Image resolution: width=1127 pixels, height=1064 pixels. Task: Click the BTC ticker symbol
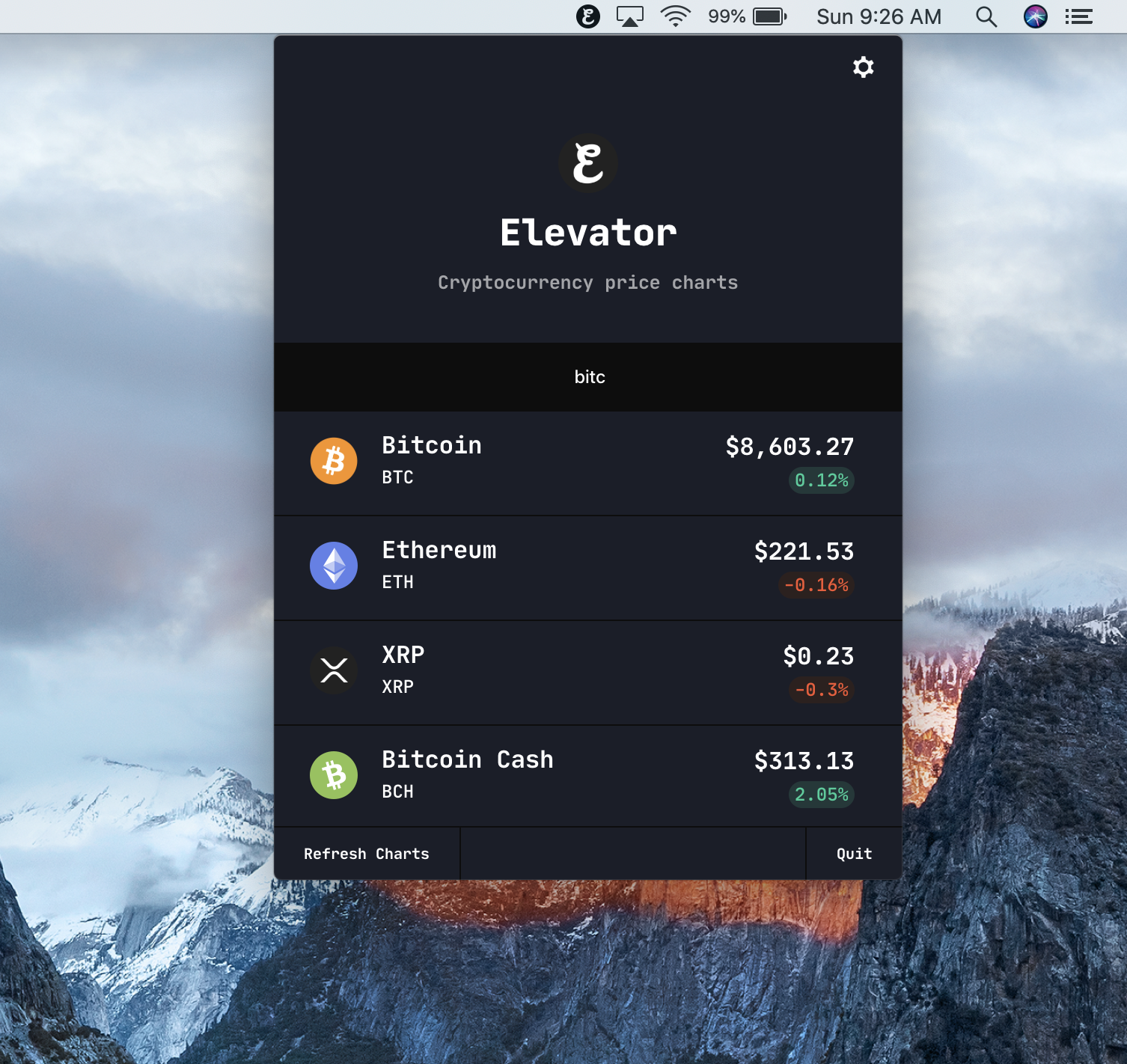(397, 477)
